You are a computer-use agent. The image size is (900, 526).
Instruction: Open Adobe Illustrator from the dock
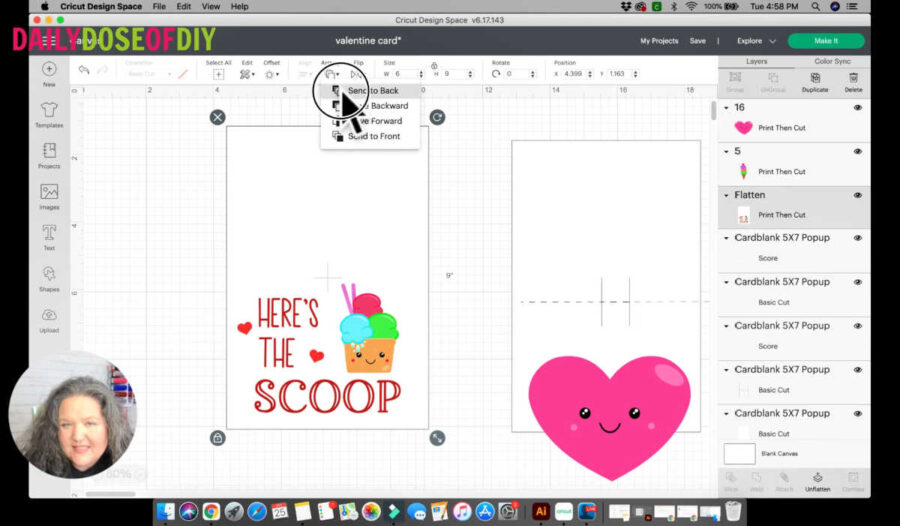(541, 511)
